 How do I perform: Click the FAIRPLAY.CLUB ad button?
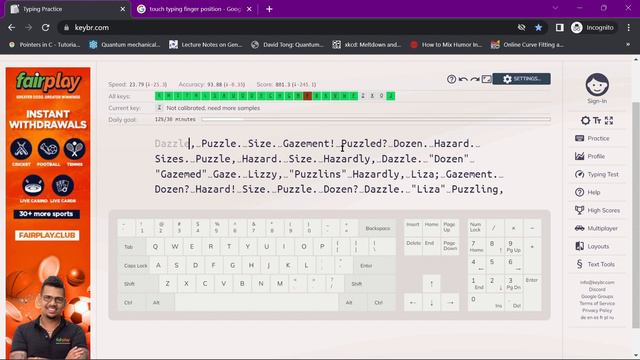pos(47,236)
